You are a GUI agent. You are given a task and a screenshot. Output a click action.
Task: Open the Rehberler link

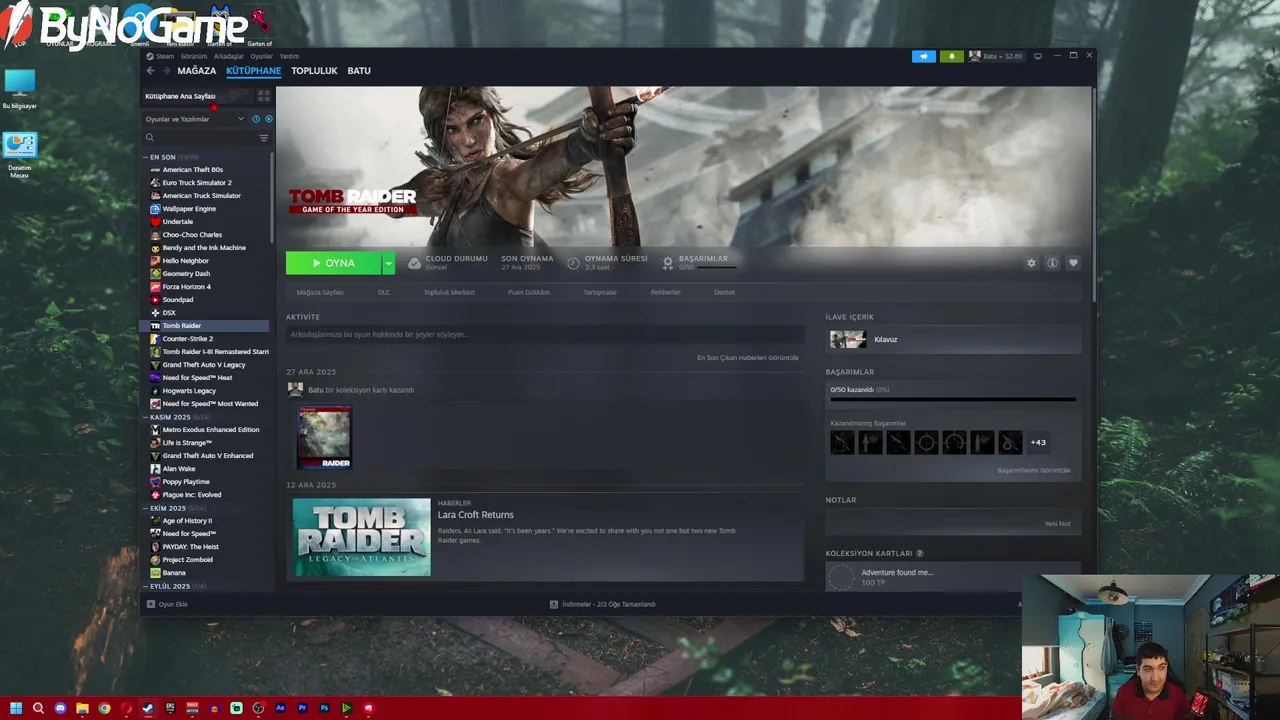pyautogui.click(x=666, y=292)
